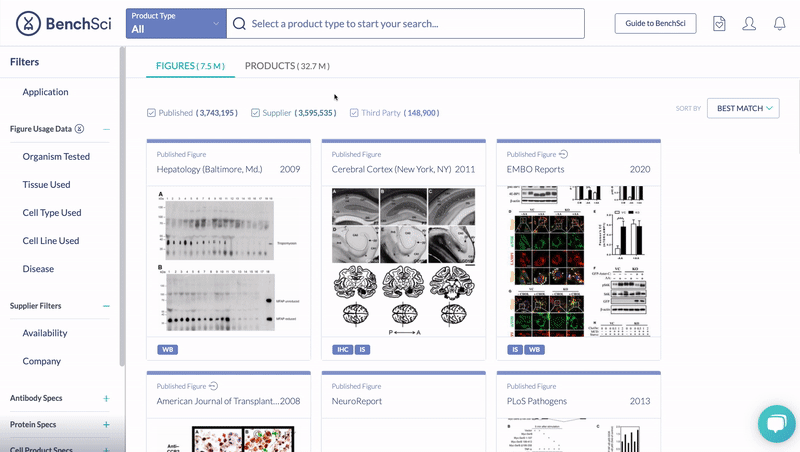
Task: Expand the Antibody Specs section
Action: pyautogui.click(x=106, y=398)
